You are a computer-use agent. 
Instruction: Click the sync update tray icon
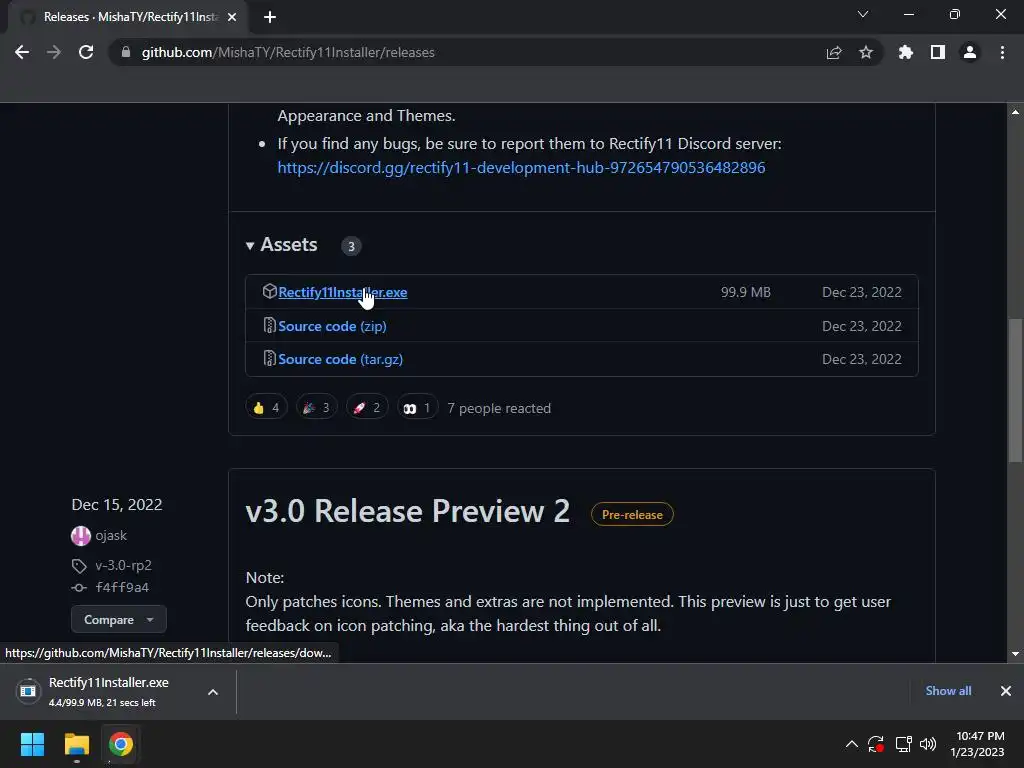pos(876,744)
